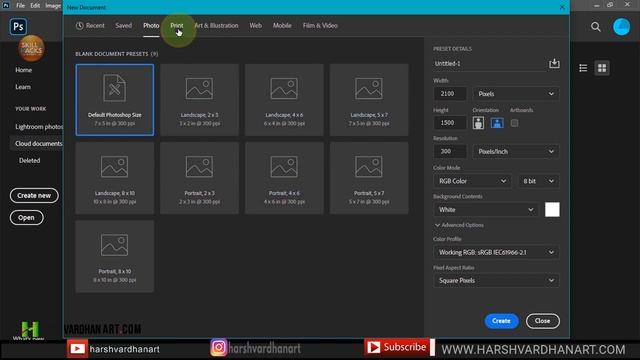Switch to grid view icon
The image size is (640, 360).
pos(602,68)
